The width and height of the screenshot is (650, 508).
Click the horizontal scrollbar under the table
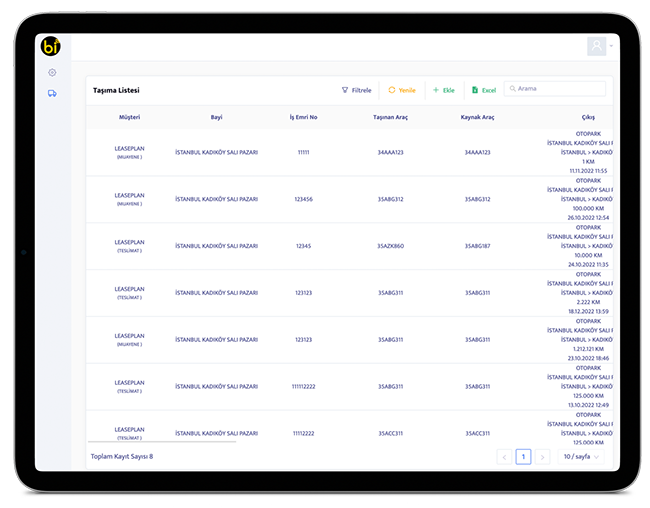point(162,442)
